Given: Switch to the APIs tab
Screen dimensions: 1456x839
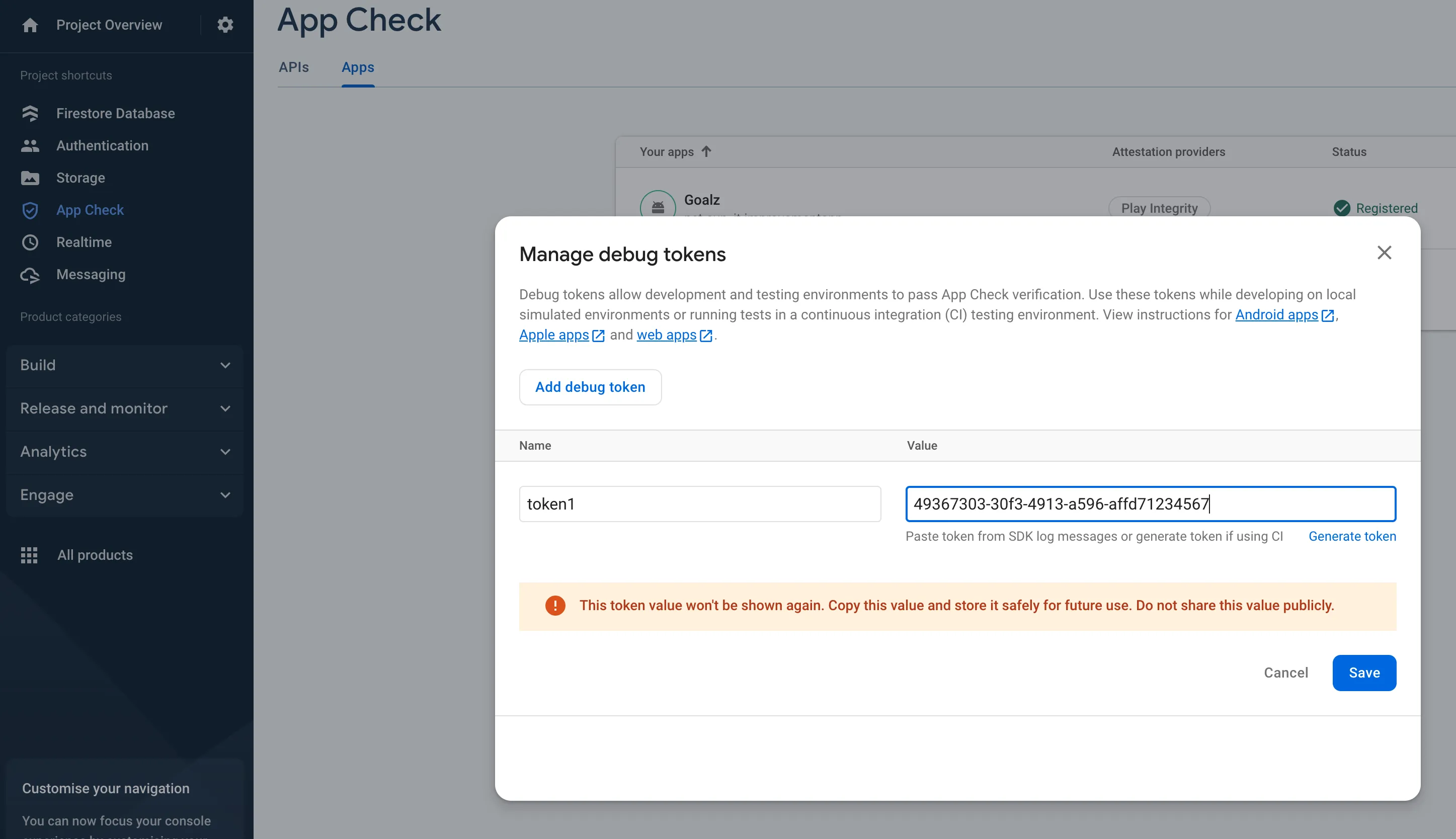Looking at the screenshot, I should 294,67.
